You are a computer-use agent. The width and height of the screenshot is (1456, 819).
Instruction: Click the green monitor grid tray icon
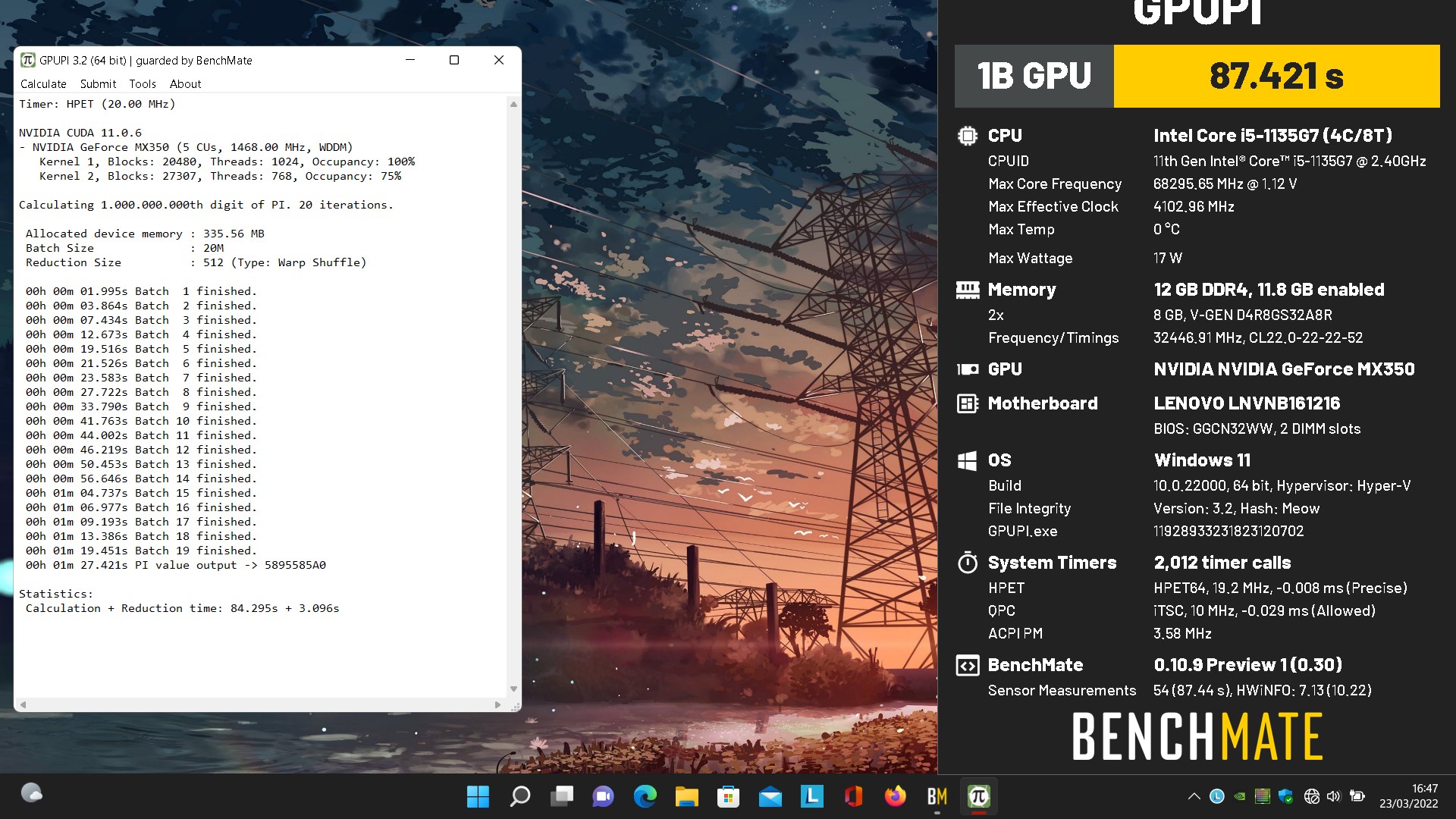pyautogui.click(x=1263, y=796)
